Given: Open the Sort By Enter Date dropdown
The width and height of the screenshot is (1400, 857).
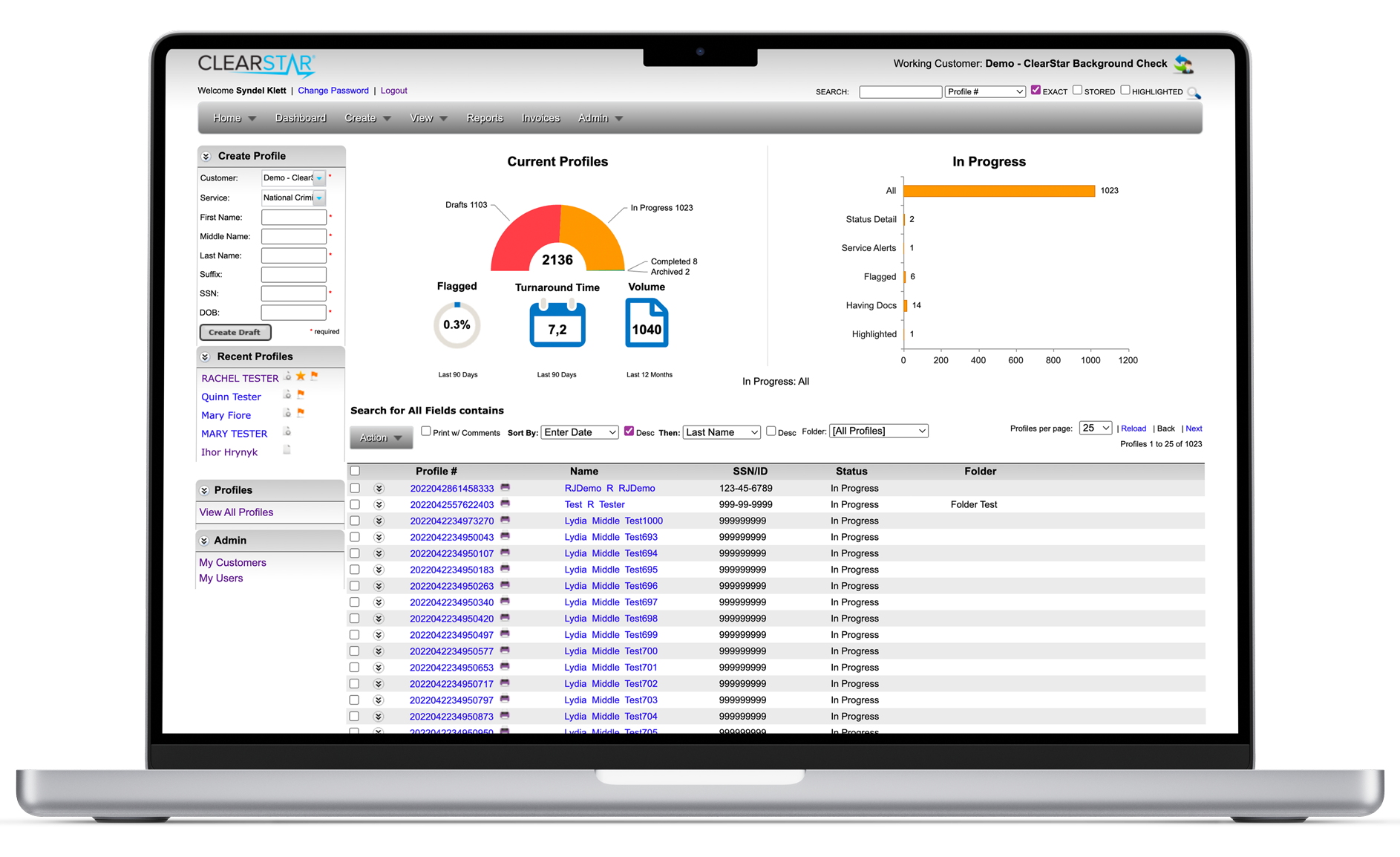Looking at the screenshot, I should tap(580, 432).
